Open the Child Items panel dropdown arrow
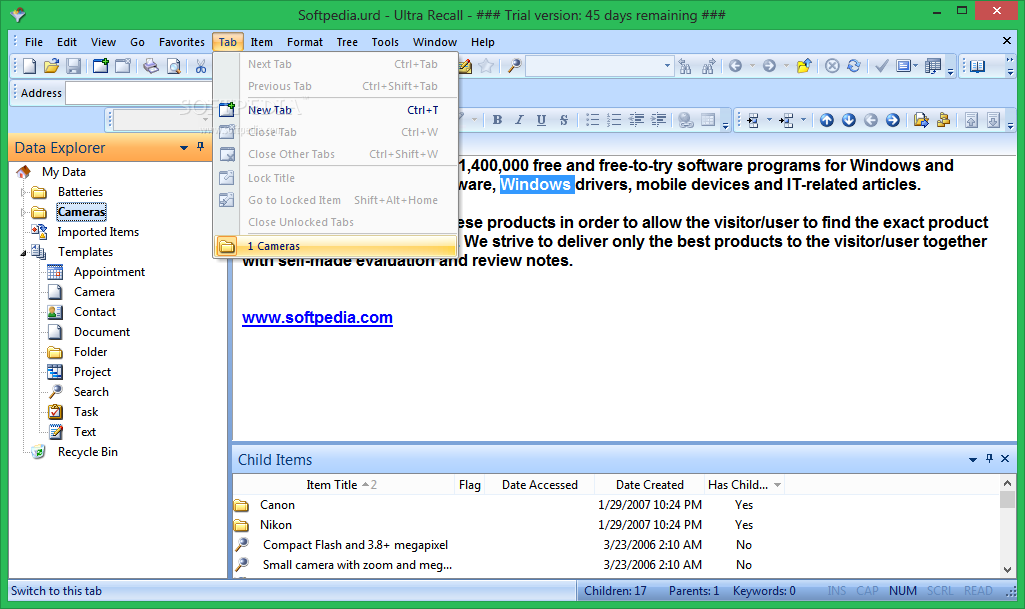 973,460
